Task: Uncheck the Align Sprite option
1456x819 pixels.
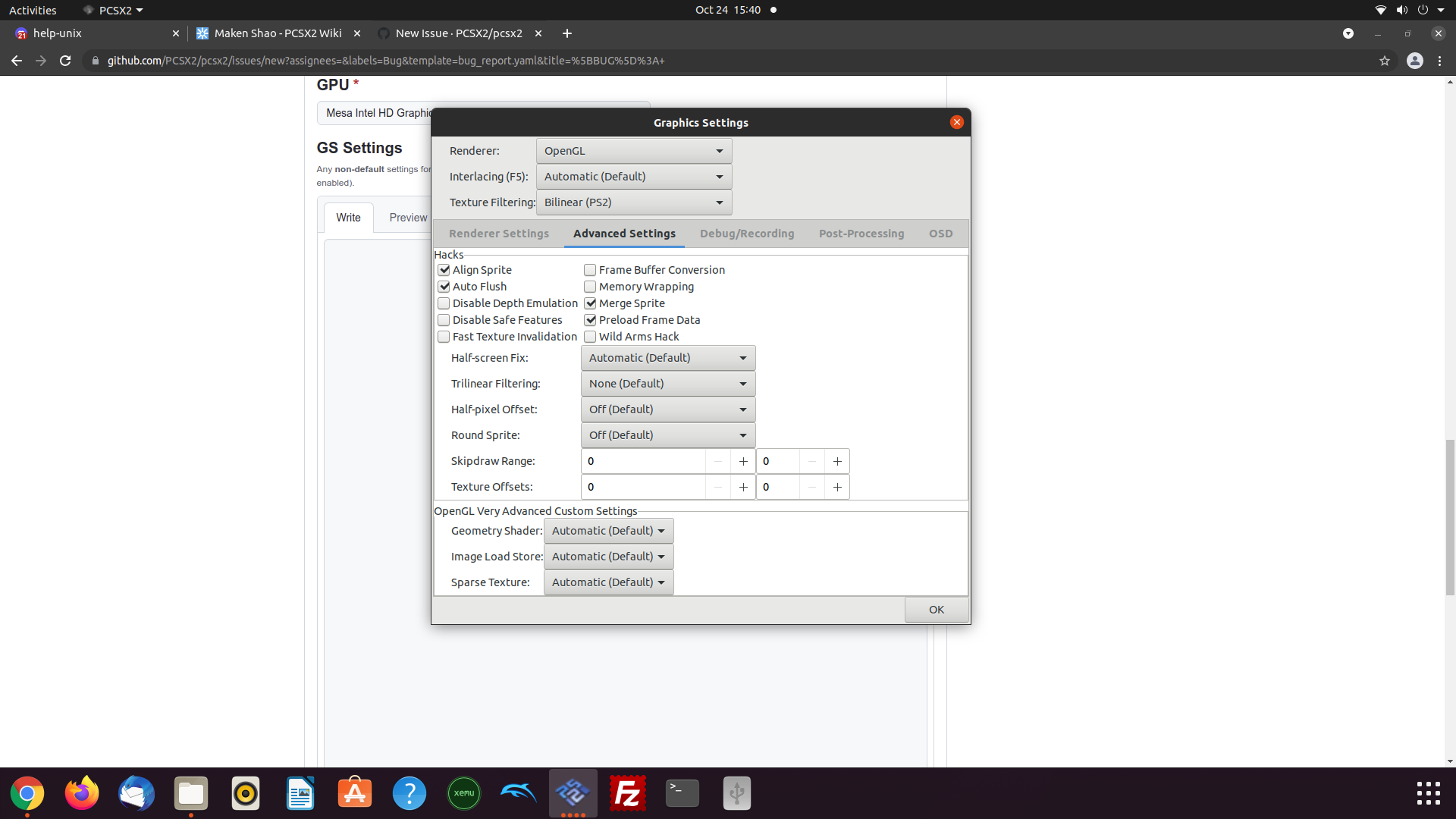Action: click(x=444, y=270)
